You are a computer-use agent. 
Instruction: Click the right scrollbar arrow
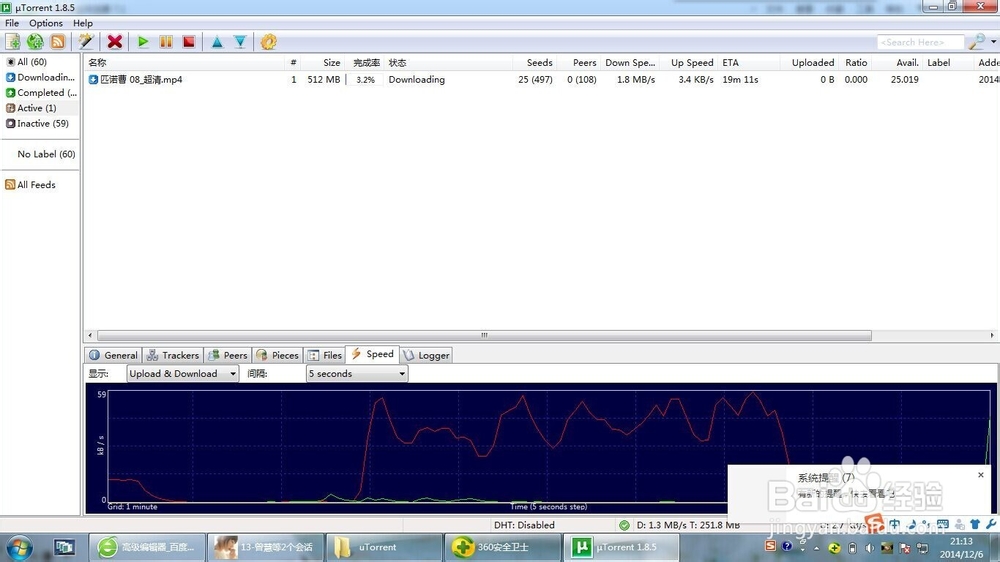(992, 335)
